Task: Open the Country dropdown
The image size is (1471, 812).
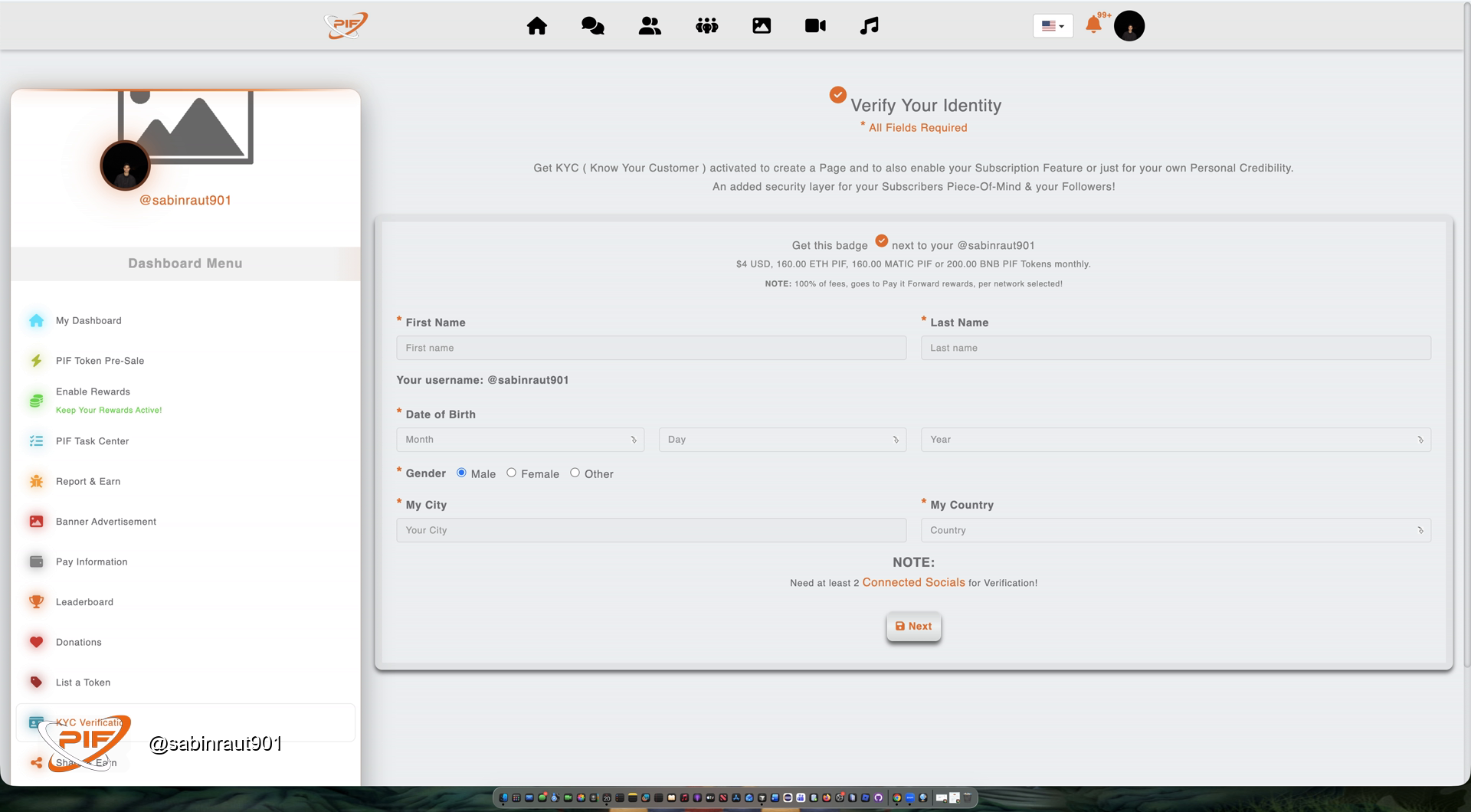Action: point(1175,529)
